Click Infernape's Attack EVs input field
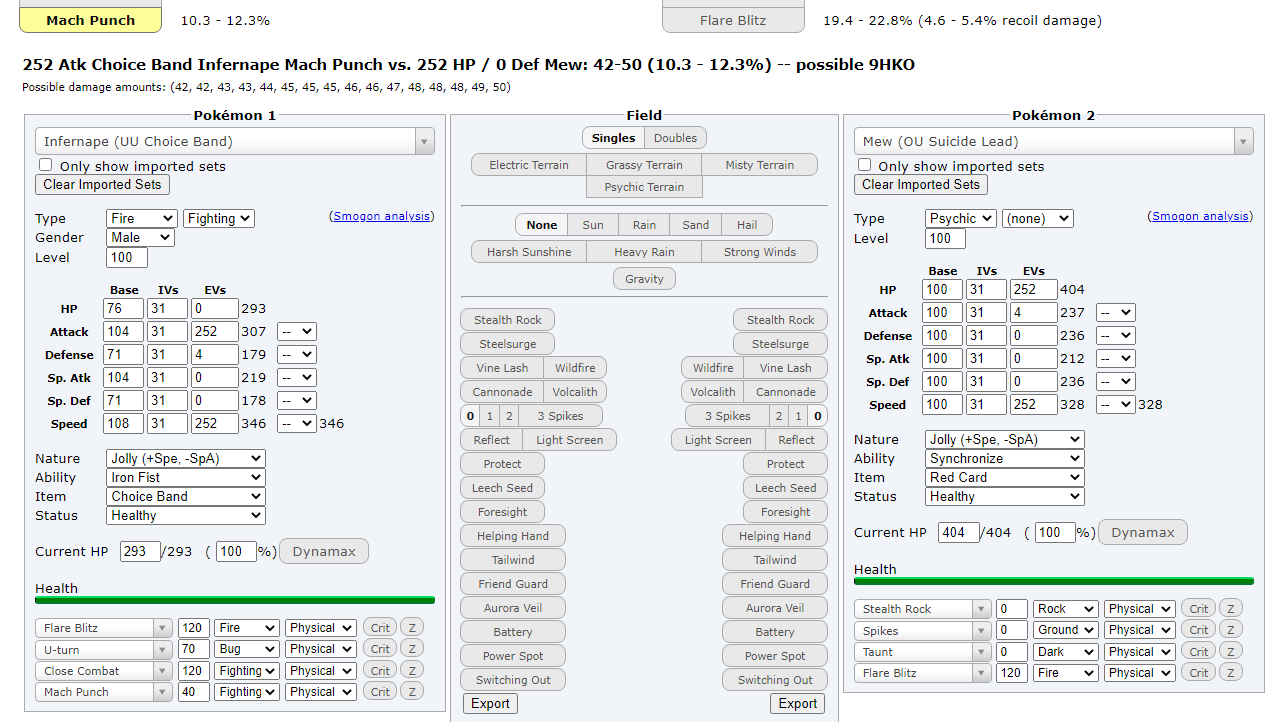 click(x=213, y=332)
